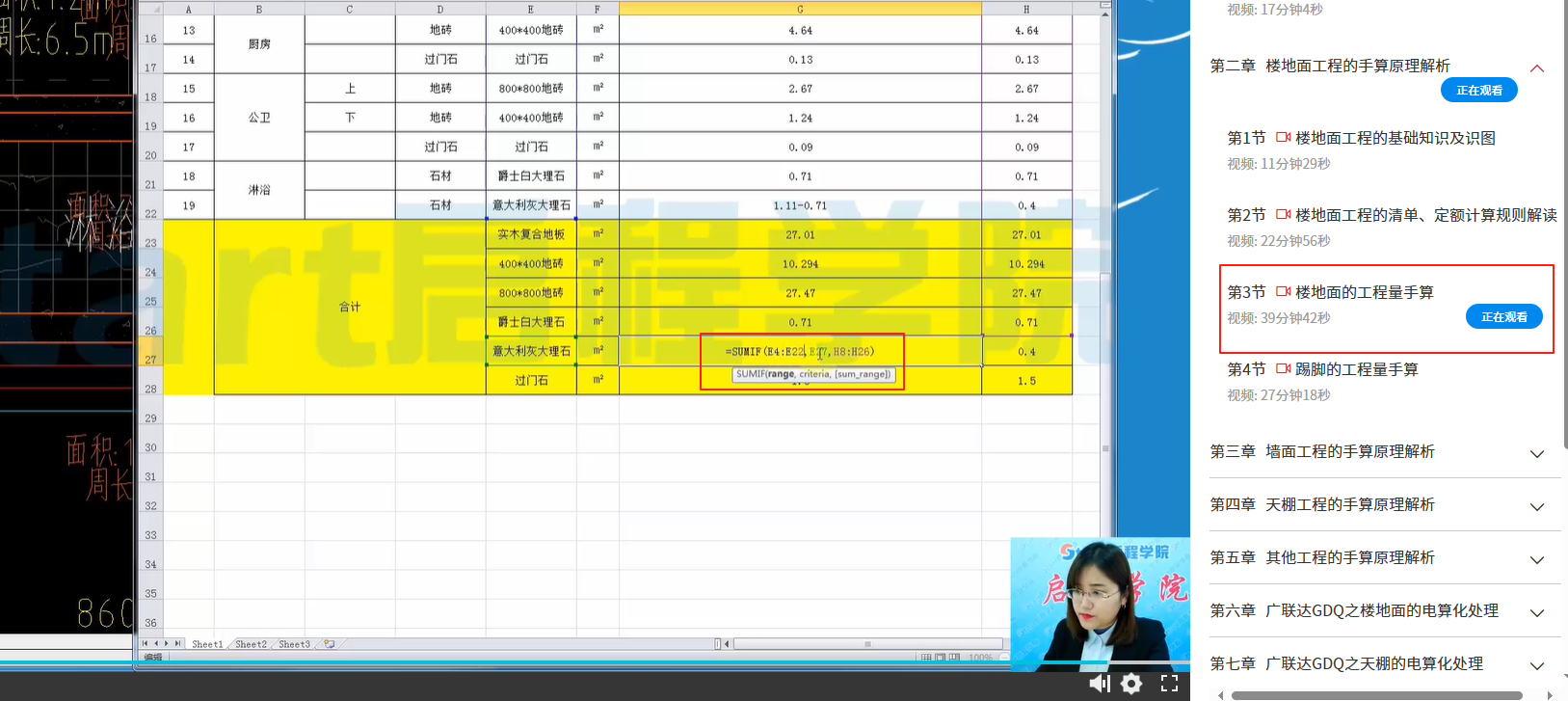Click the video icon beside 第4节 踢脚的工程量手算
Image resolution: width=1568 pixels, height=701 pixels.
[1283, 369]
